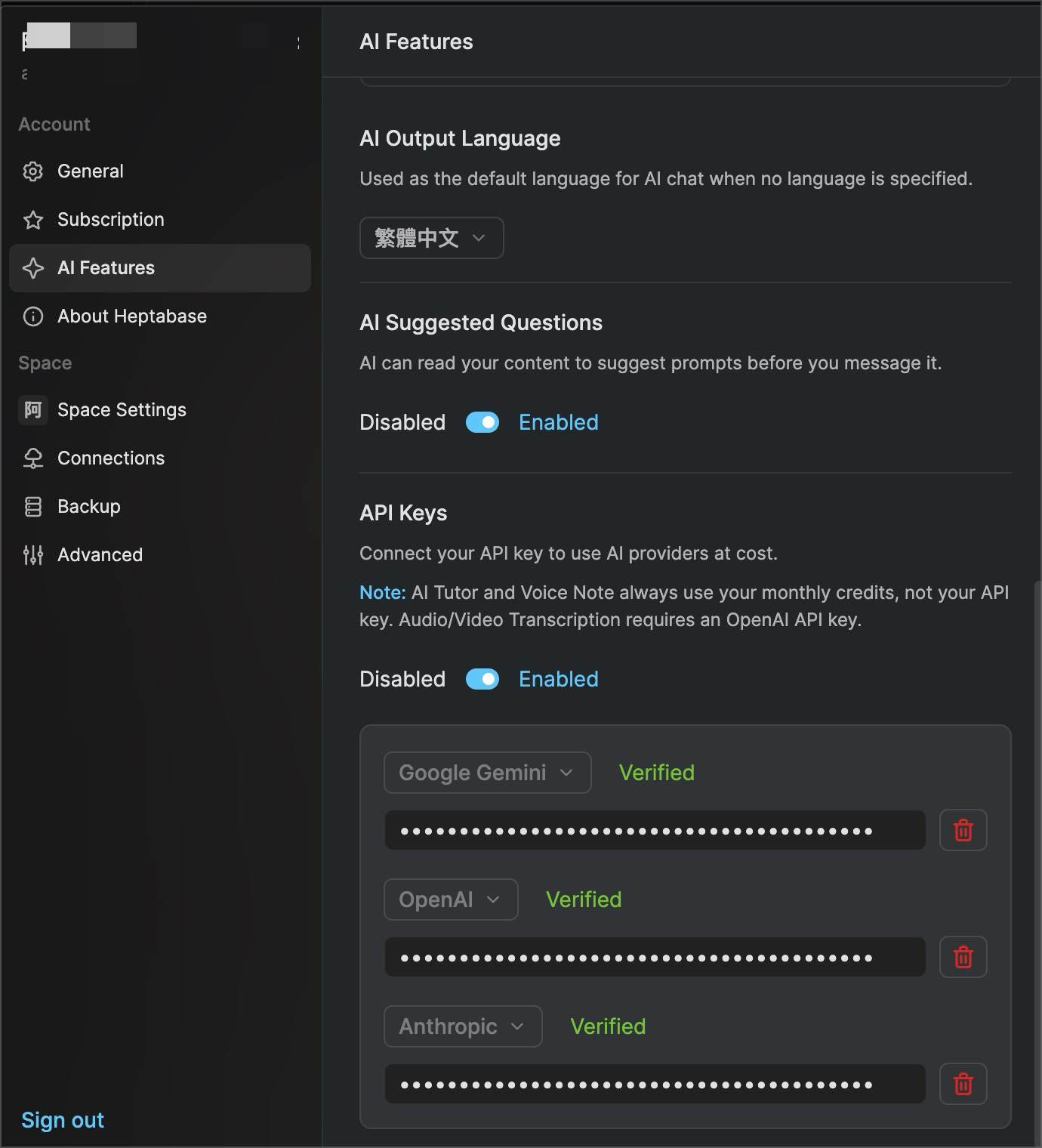Screen dimensions: 1042x1148
Task: Delete the OpenAI API key
Action: pos(963,957)
